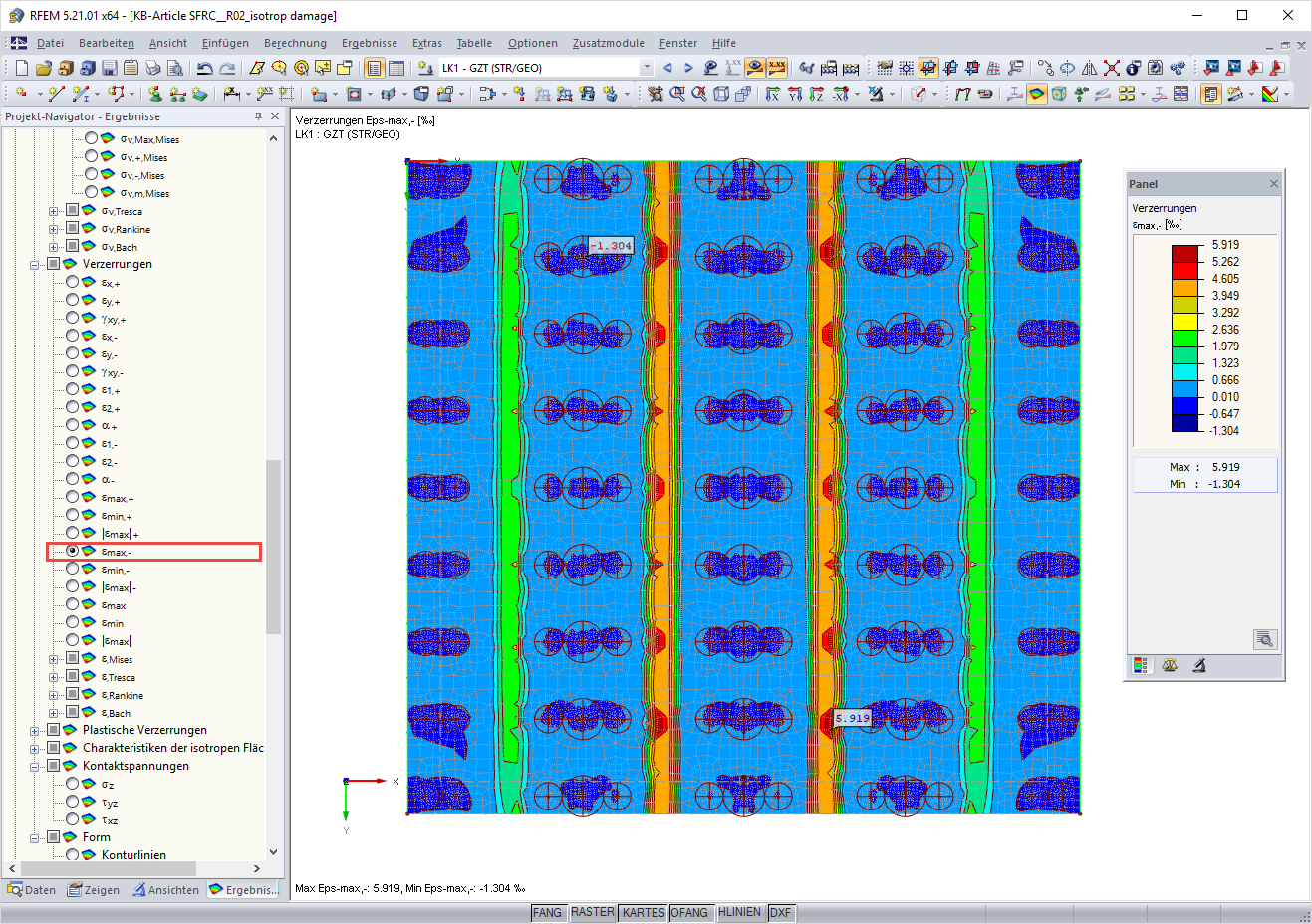Toggle the Plastische Verzerrungen checkbox

point(54,730)
